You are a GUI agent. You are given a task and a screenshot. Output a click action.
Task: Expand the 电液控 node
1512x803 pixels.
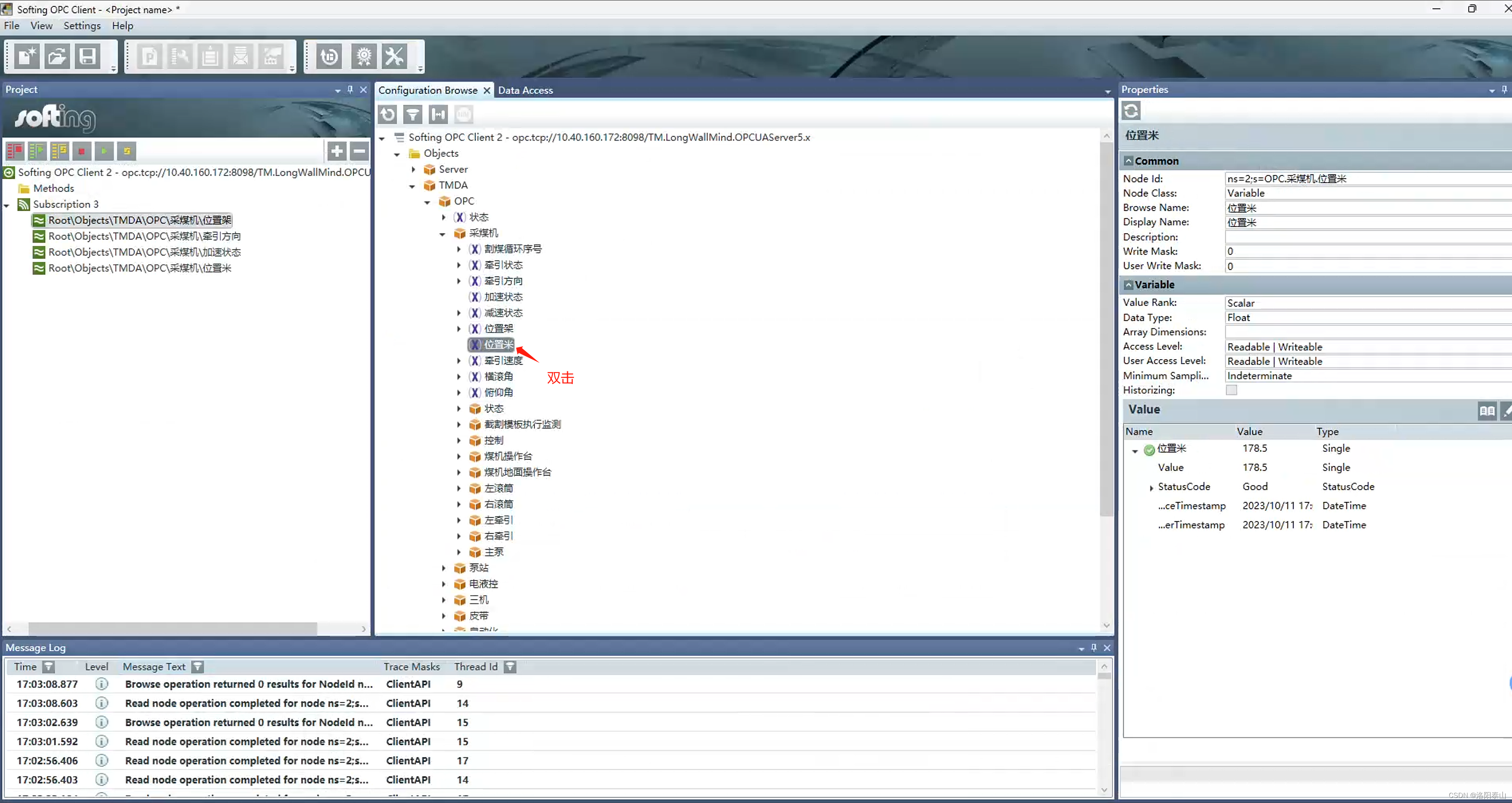[444, 583]
